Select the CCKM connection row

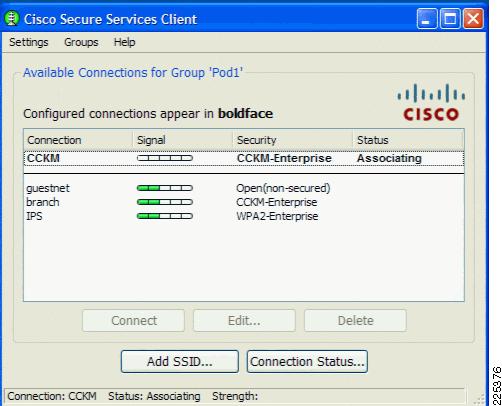244,158
